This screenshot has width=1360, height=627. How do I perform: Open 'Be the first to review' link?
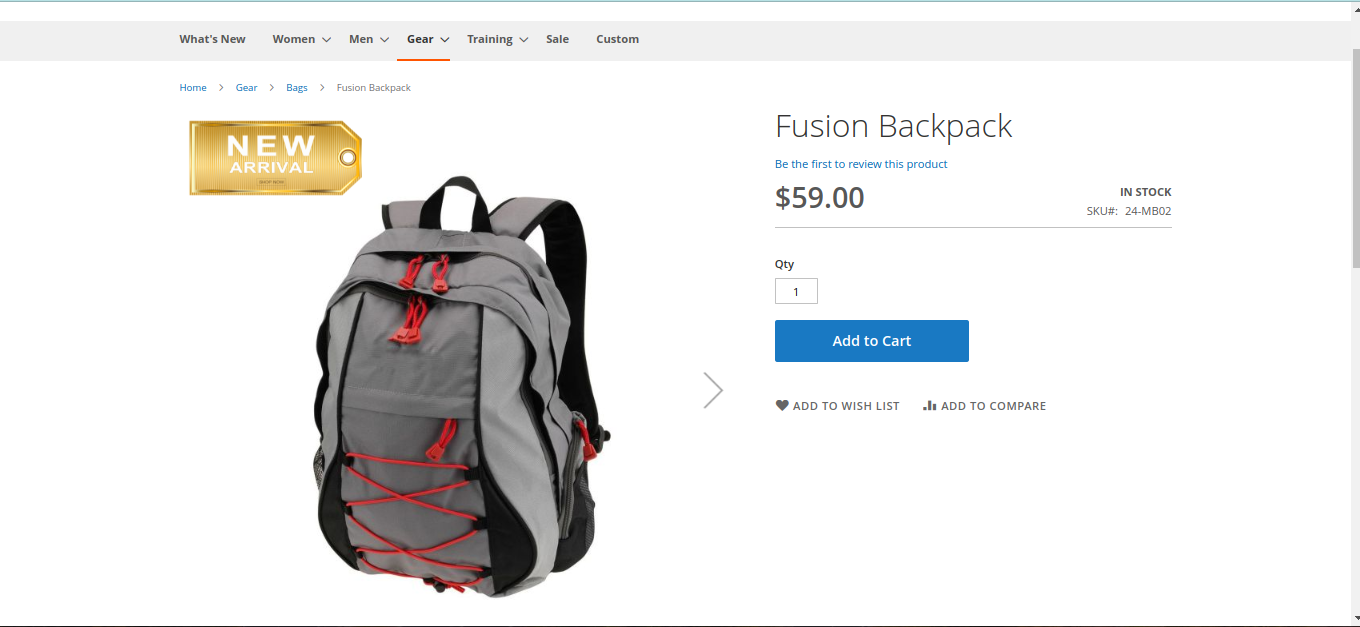click(x=861, y=164)
